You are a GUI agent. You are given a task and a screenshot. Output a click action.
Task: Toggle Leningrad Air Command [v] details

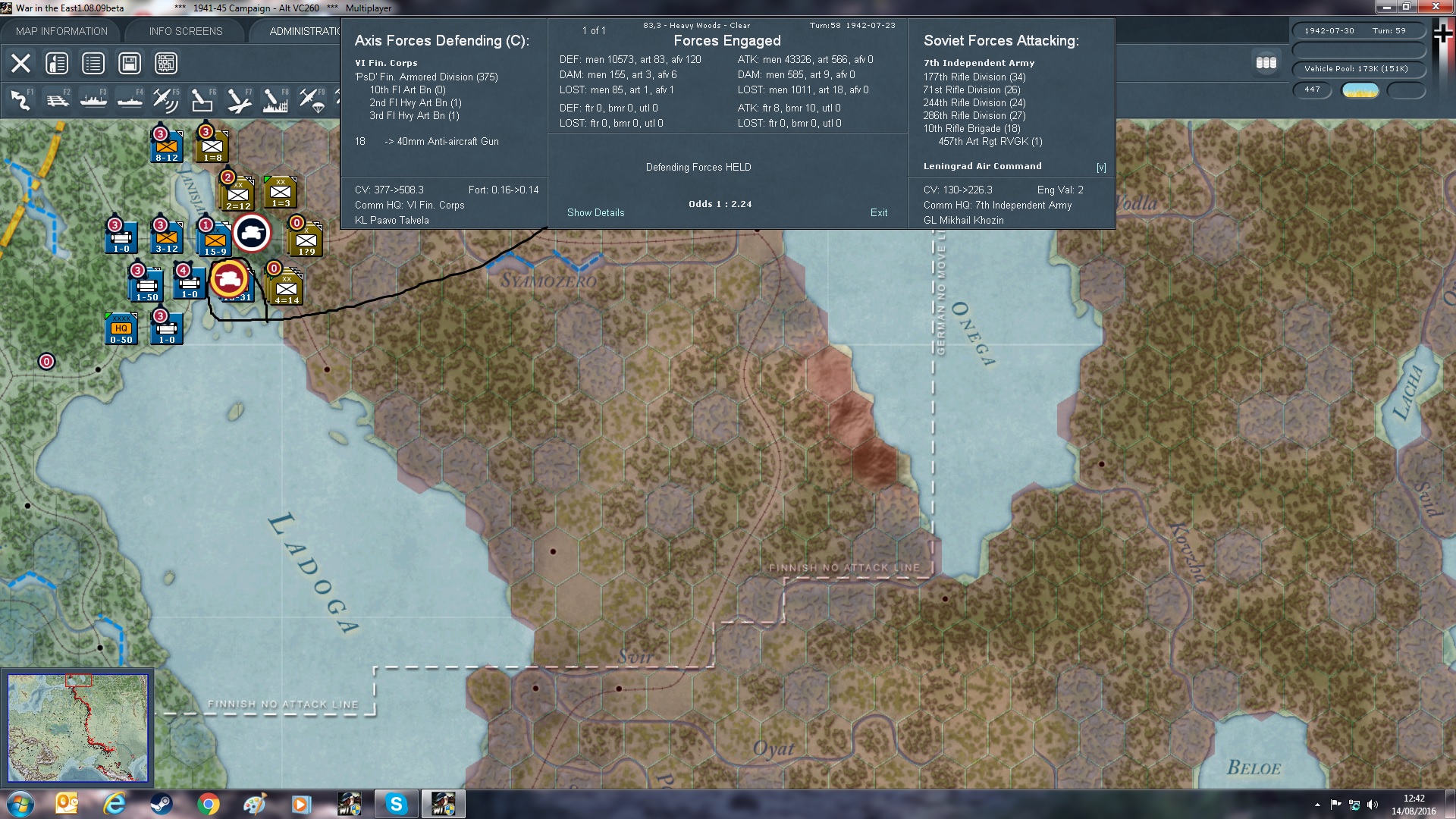point(1100,167)
